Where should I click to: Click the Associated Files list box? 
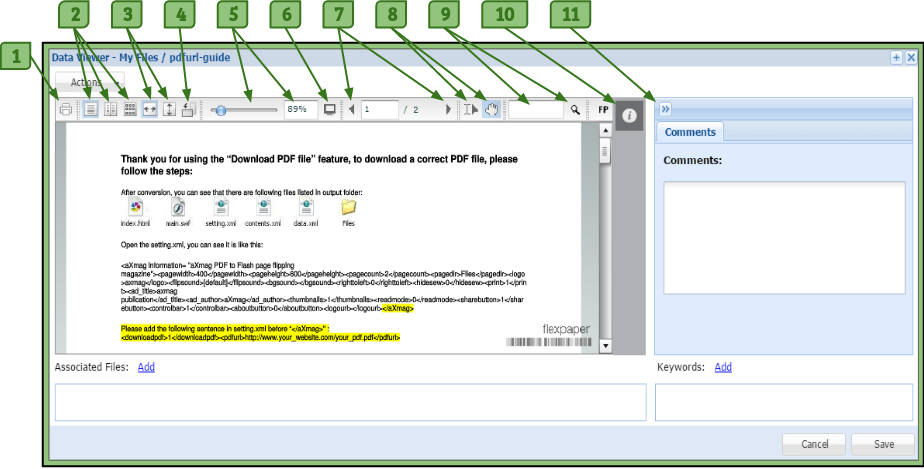[351, 402]
